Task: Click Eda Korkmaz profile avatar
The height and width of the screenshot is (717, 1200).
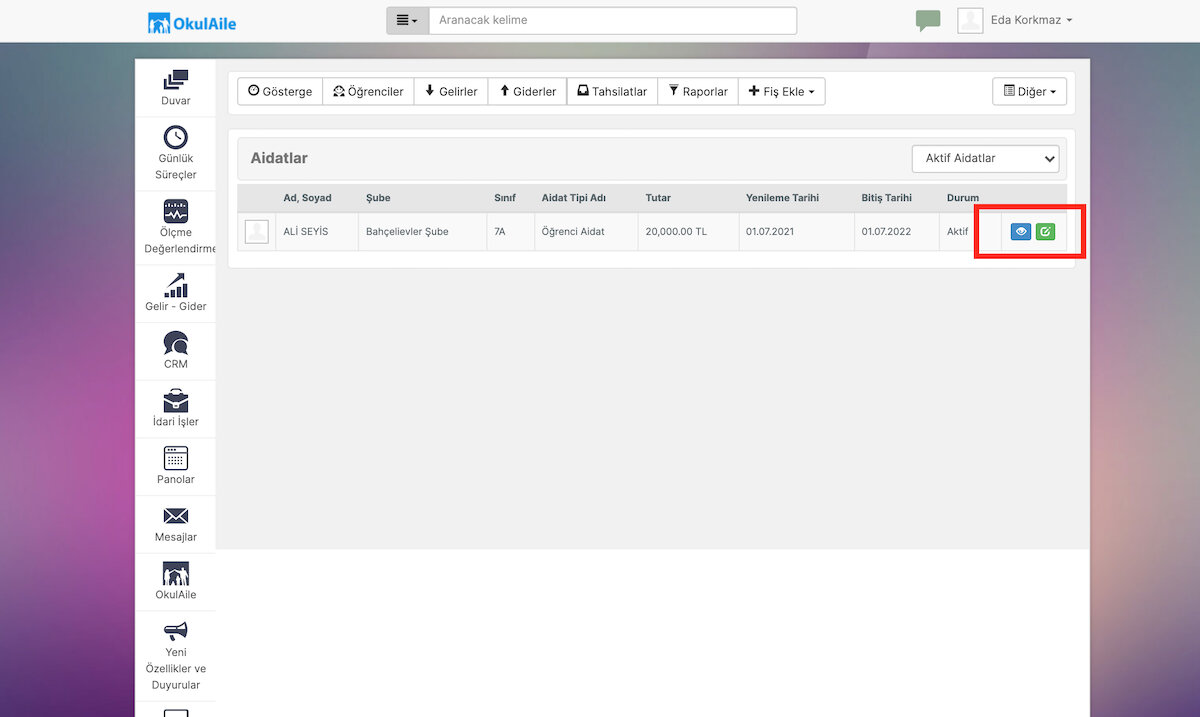Action: [970, 21]
